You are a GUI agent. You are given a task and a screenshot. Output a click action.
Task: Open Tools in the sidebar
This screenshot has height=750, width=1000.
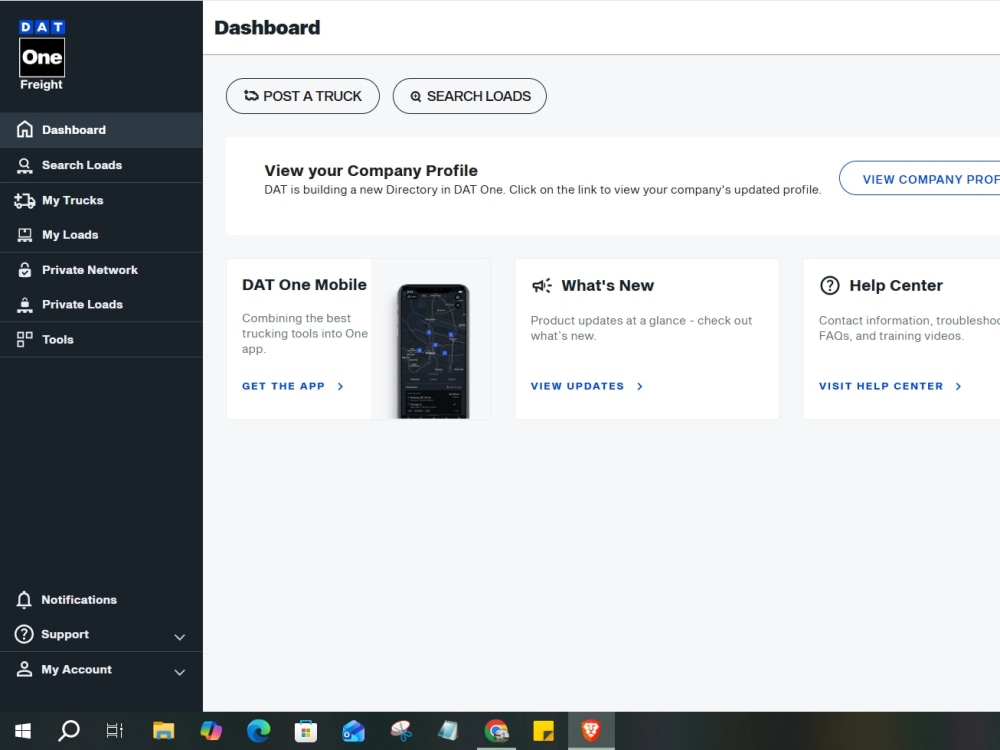tap(101, 339)
